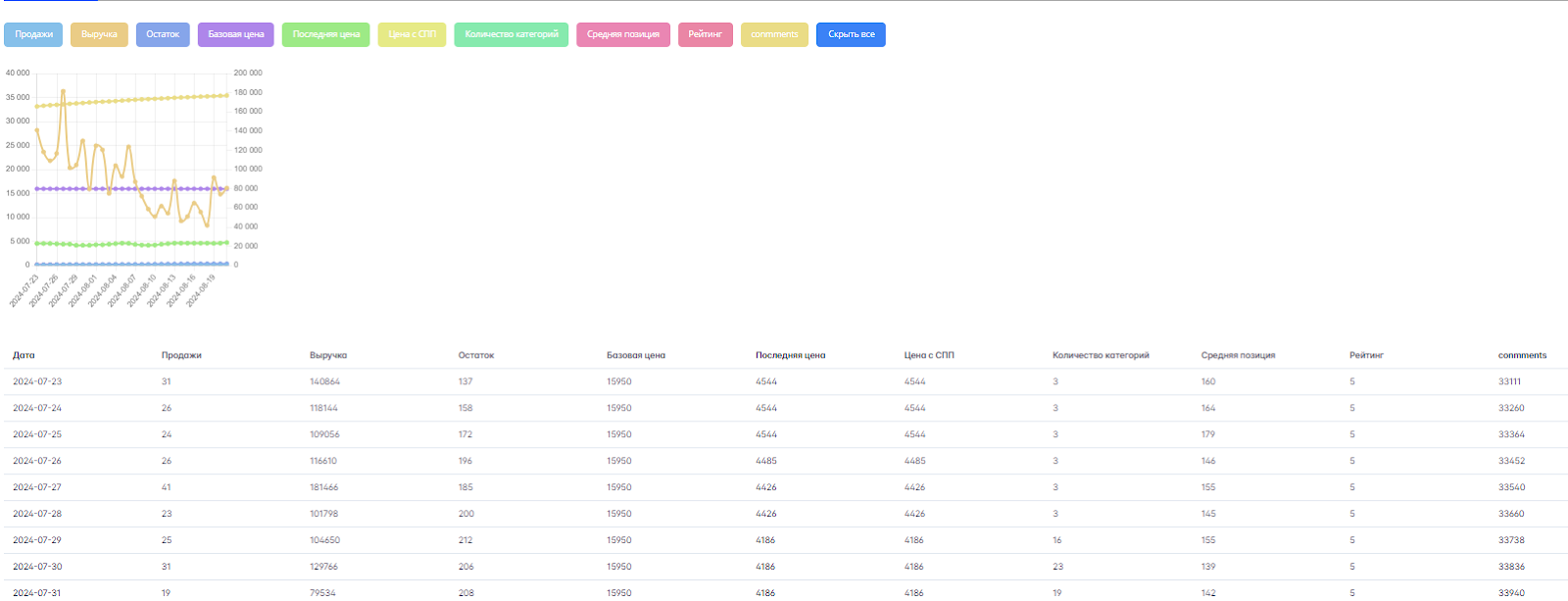Toggle the yellow comments series button

(775, 34)
